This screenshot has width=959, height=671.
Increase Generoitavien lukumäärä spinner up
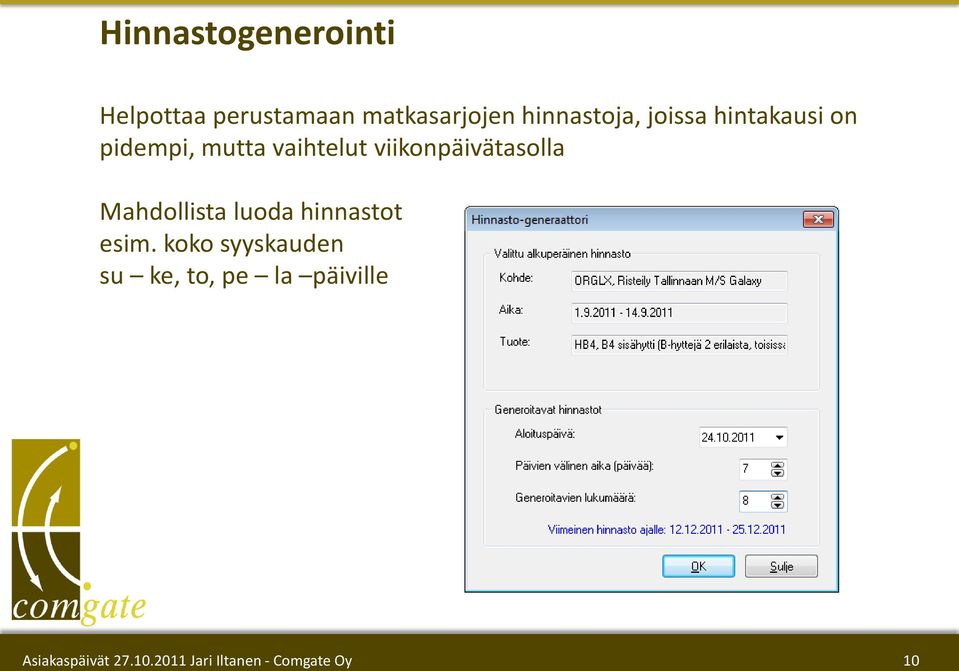pyautogui.click(x=777, y=498)
